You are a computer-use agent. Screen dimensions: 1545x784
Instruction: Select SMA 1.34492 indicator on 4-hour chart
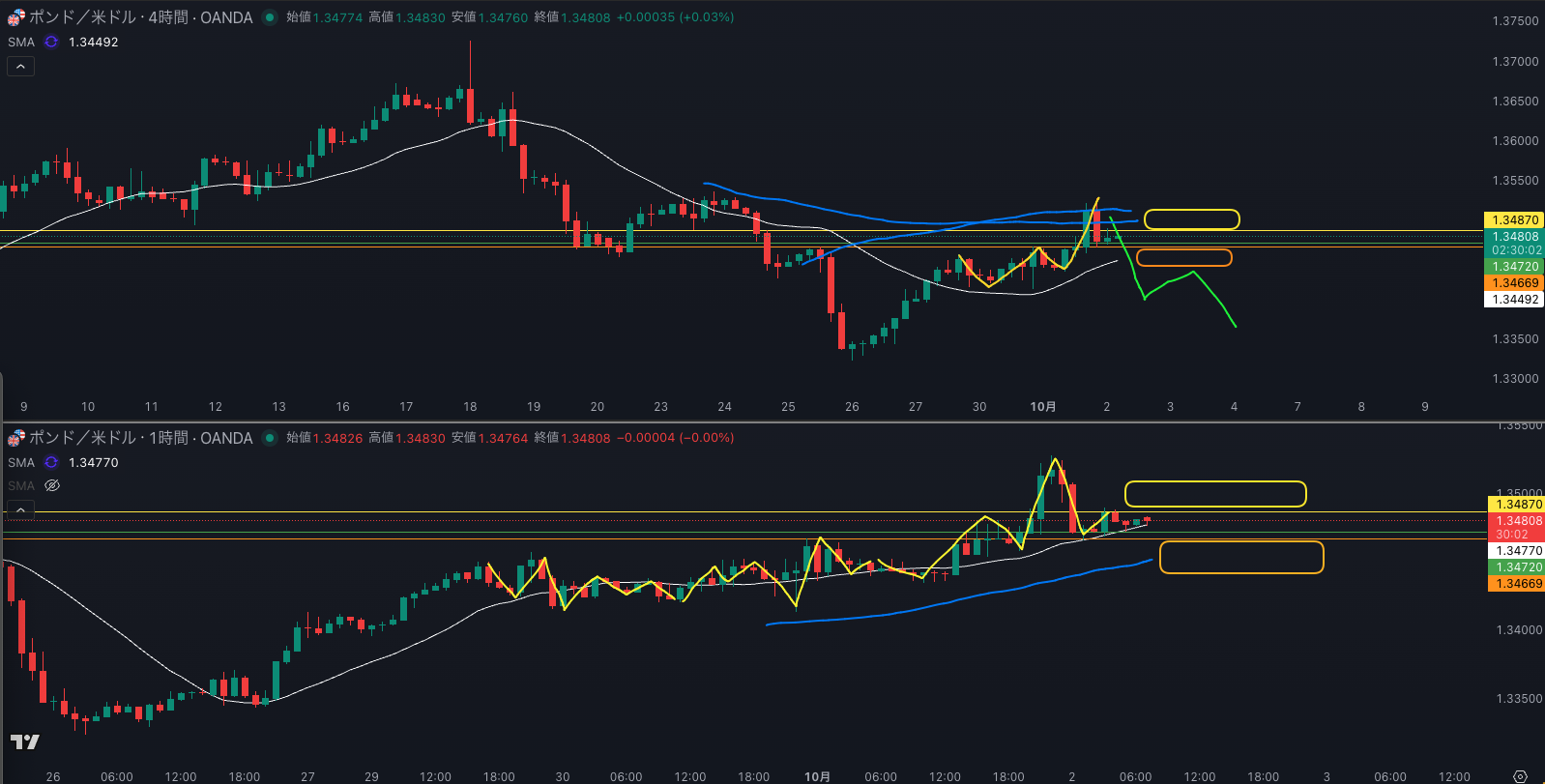point(21,42)
